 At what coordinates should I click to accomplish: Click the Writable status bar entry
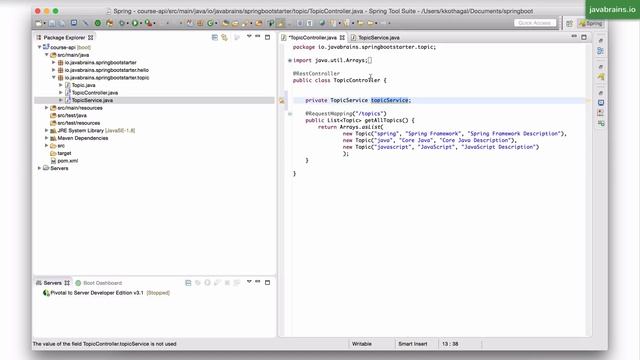tap(362, 344)
